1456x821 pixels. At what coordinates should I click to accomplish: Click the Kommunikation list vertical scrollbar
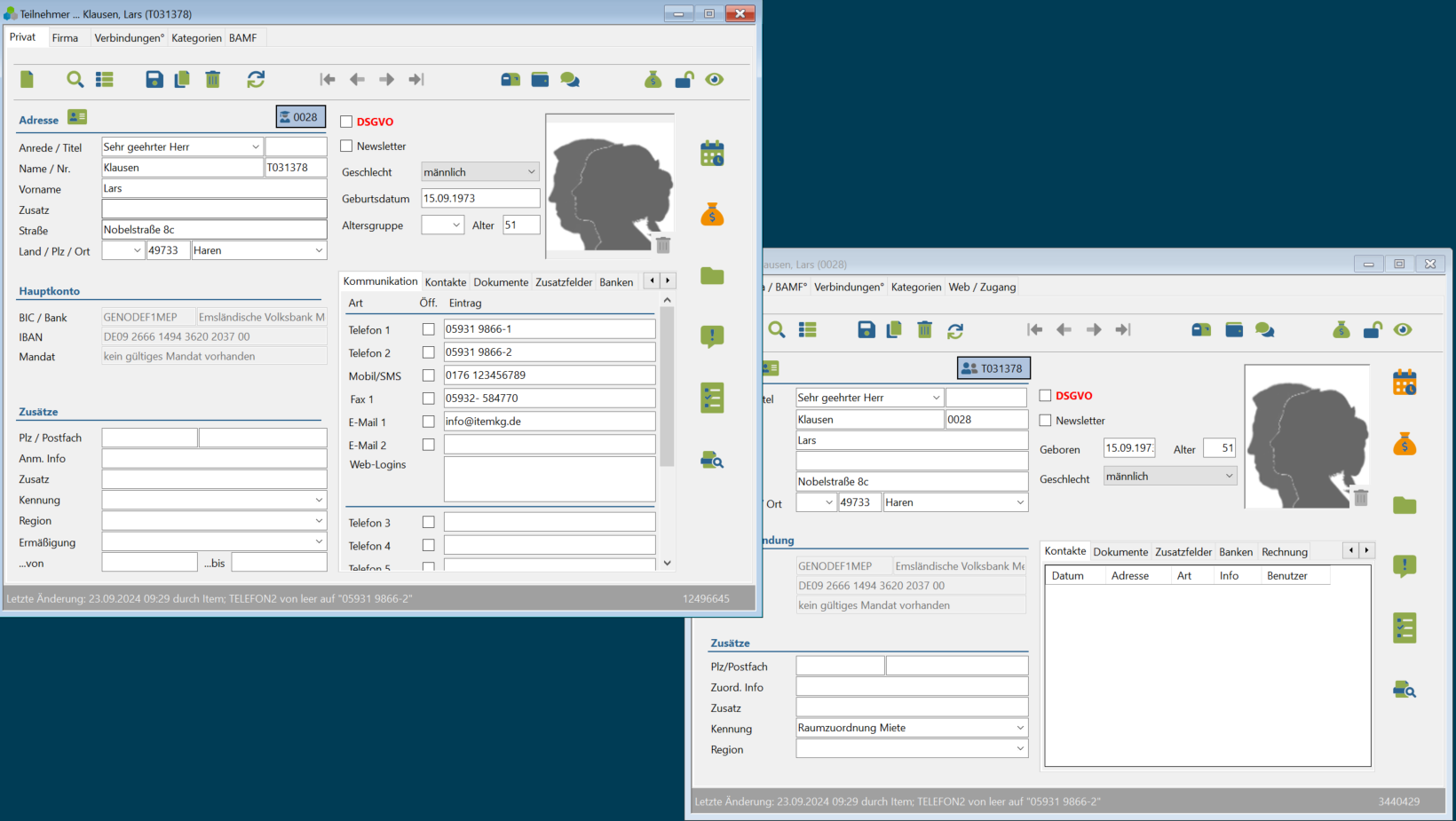pos(668,387)
